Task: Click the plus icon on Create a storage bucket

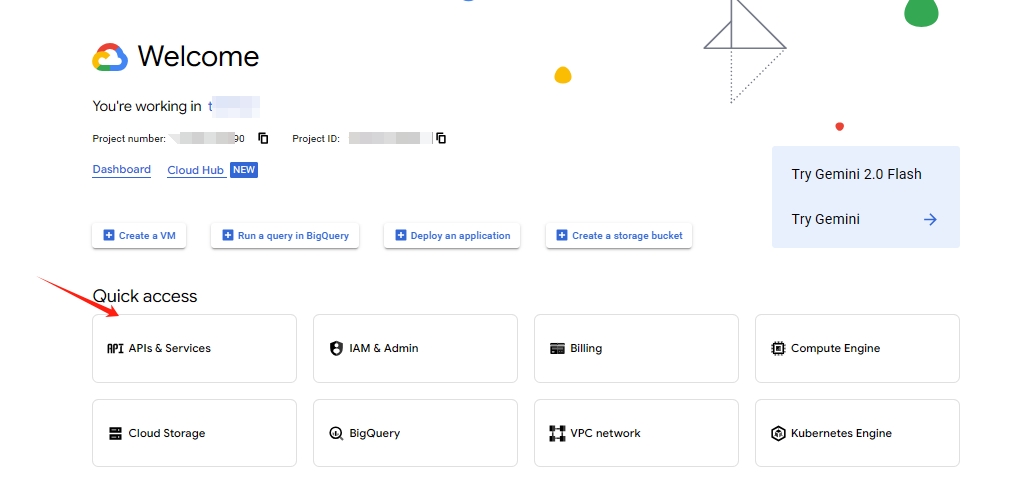Action: point(562,235)
